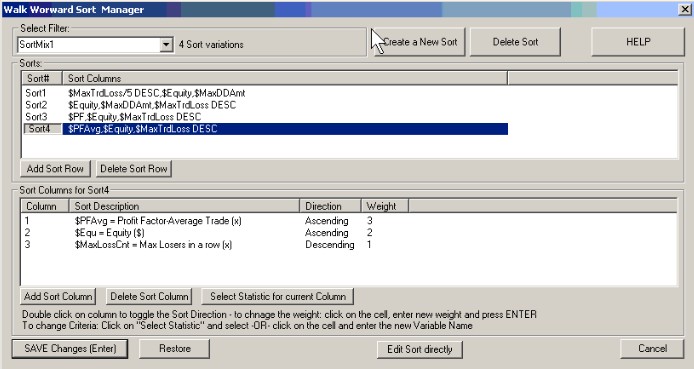Cancel the Sort Manager dialog
Screen dimensions: 694x369
click(x=652, y=349)
